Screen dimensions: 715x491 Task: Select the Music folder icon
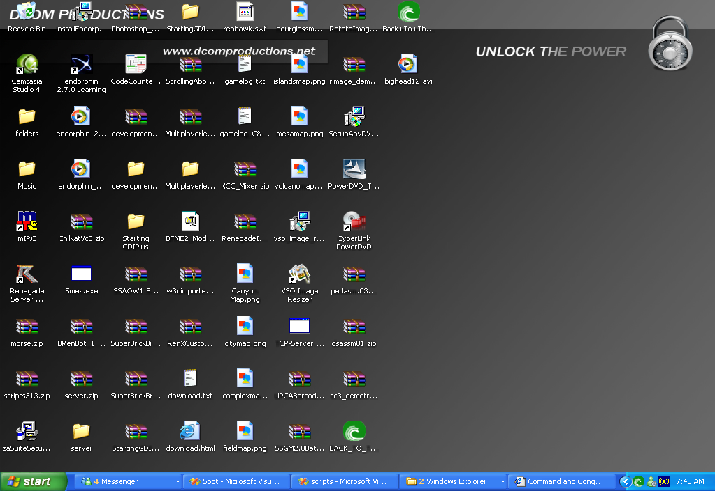pyautogui.click(x=27, y=169)
